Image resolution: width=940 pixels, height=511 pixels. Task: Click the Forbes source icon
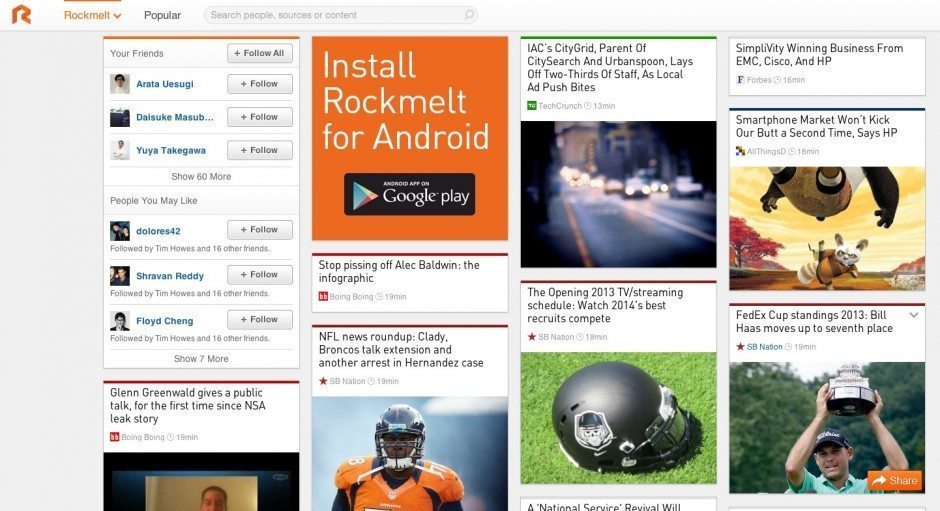740,79
